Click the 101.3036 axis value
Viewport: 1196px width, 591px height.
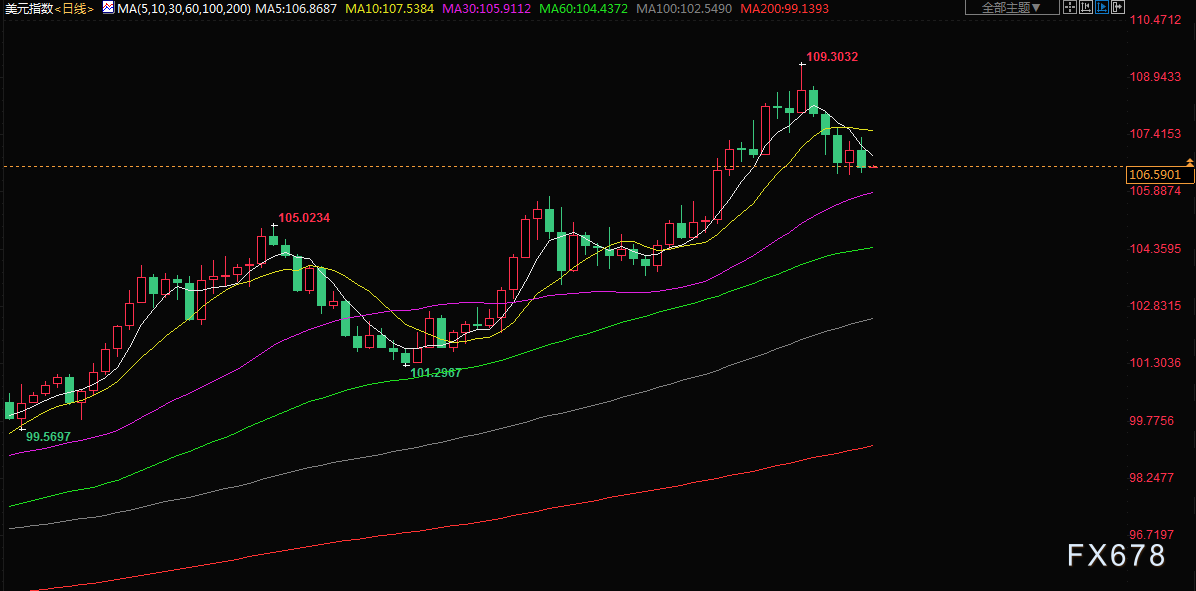click(1156, 363)
